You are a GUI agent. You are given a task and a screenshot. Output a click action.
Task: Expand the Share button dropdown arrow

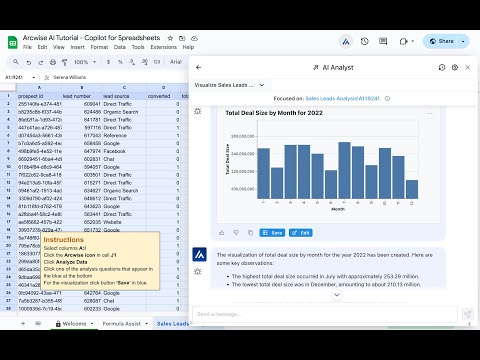click(463, 41)
